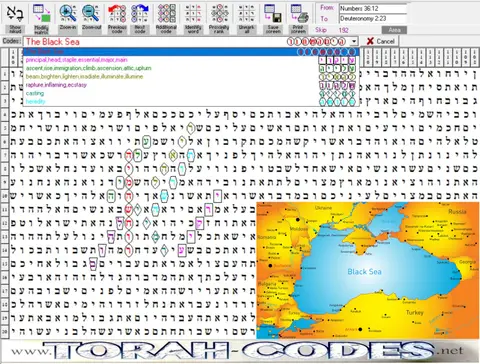Click row number 20 header
The image size is (480, 364).
pyautogui.click(x=4, y=332)
